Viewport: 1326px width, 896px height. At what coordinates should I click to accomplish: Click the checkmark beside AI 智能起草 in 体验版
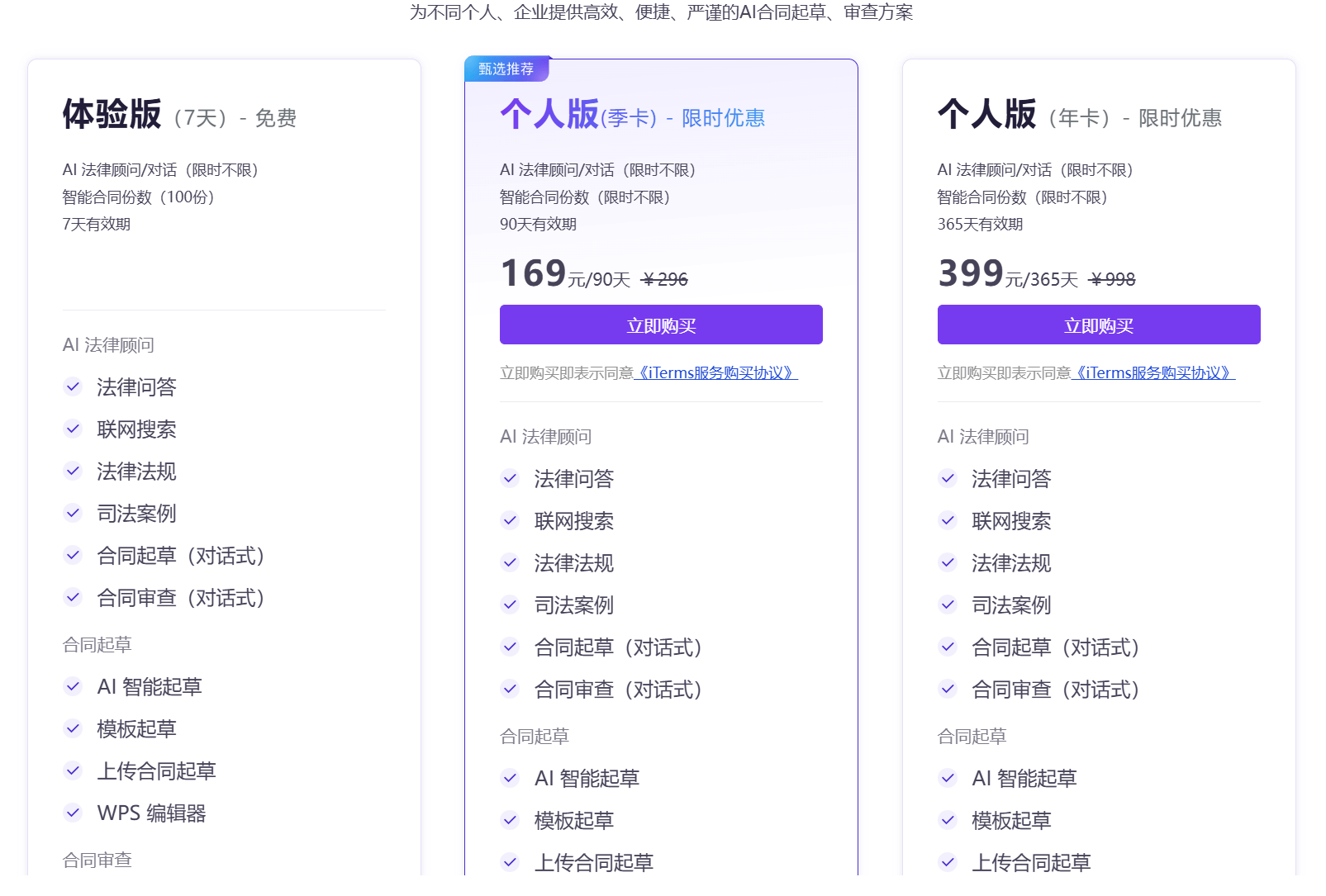click(73, 686)
